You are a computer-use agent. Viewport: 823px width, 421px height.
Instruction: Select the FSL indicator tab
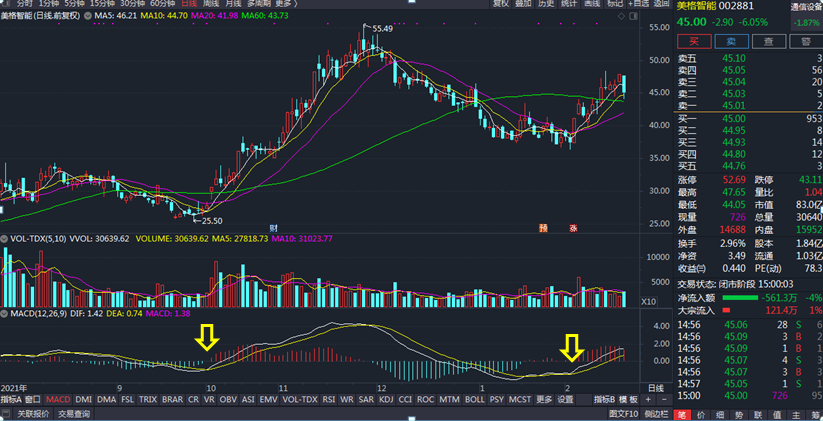coord(128,399)
